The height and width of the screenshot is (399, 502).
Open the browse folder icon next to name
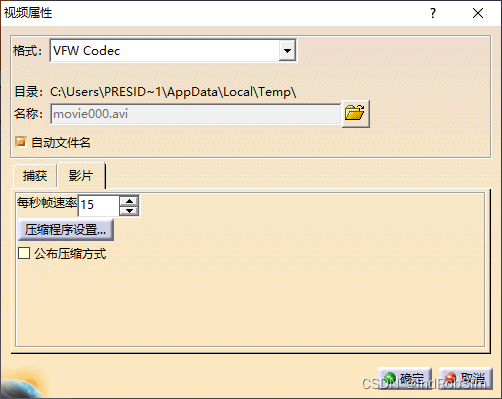click(x=355, y=113)
